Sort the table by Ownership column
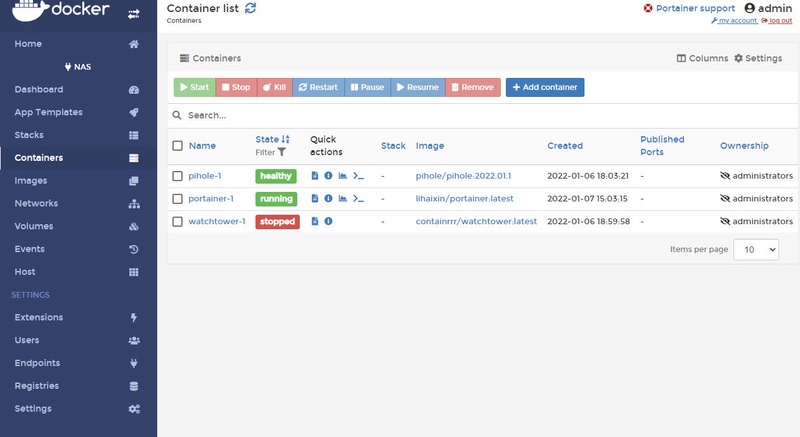This screenshot has width=800, height=437. point(744,146)
